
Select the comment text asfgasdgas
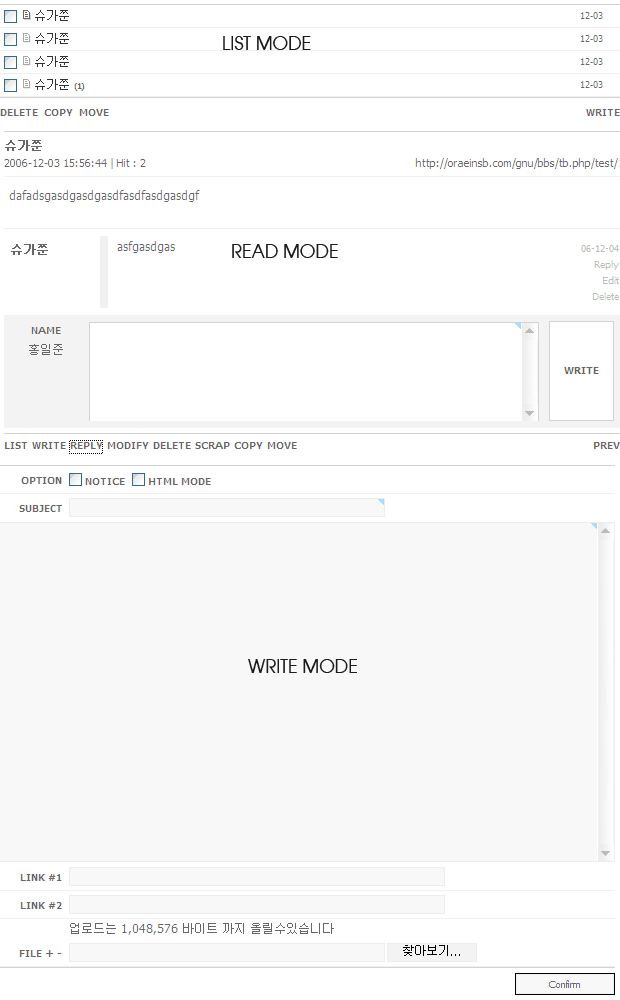[x=146, y=247]
